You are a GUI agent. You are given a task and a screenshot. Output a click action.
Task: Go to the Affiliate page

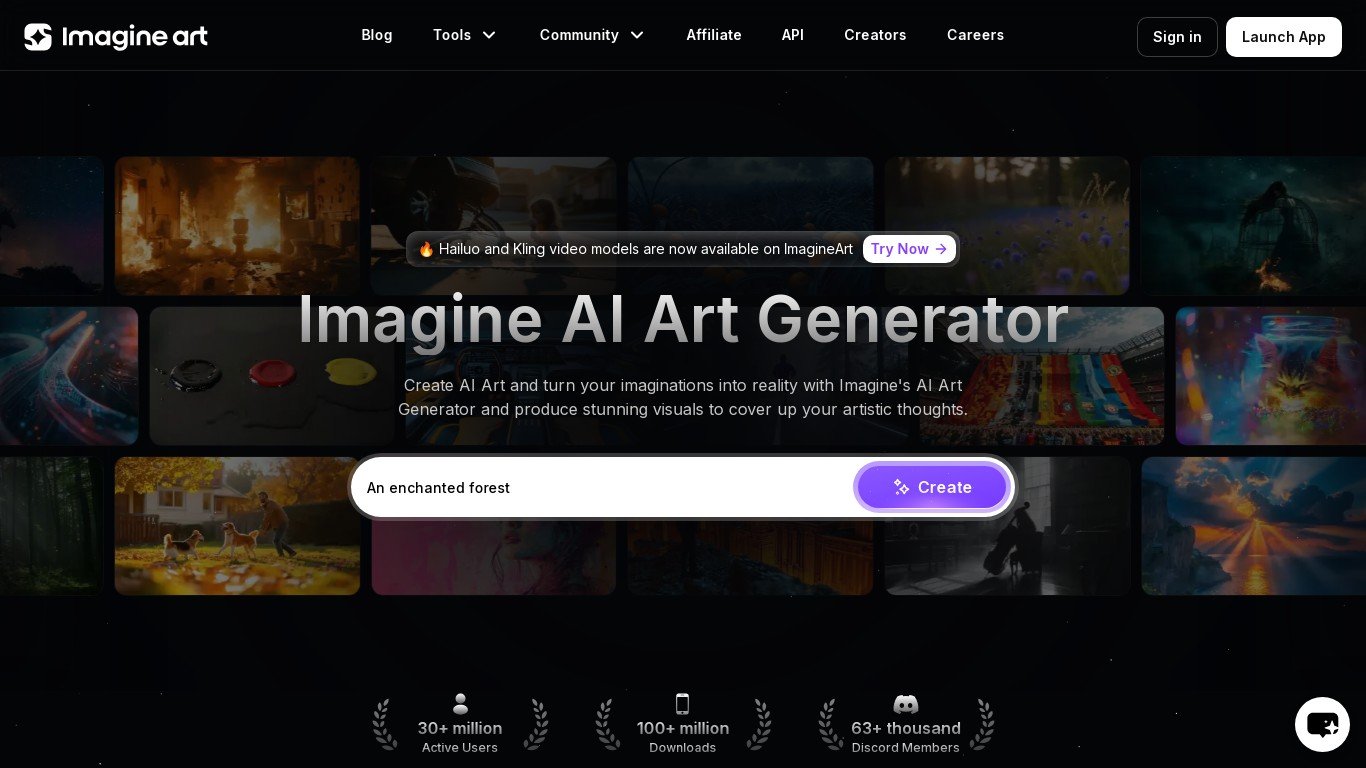714,35
